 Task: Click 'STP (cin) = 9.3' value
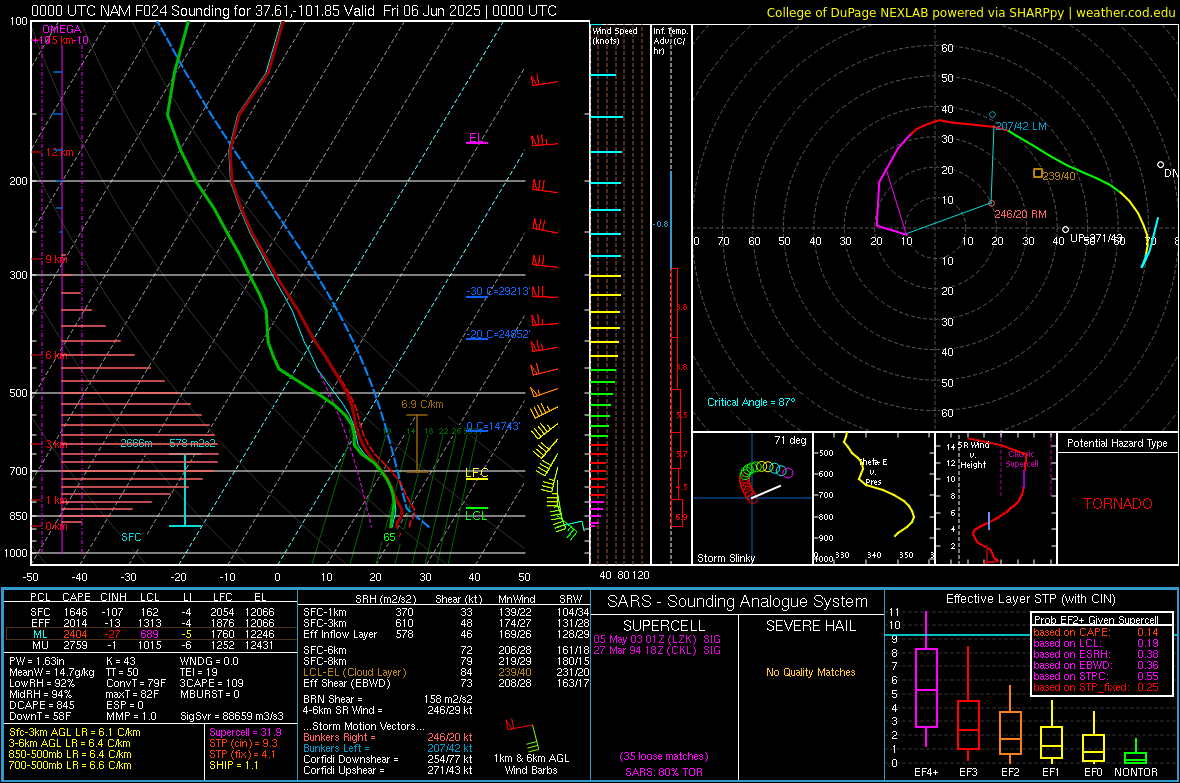[243, 743]
